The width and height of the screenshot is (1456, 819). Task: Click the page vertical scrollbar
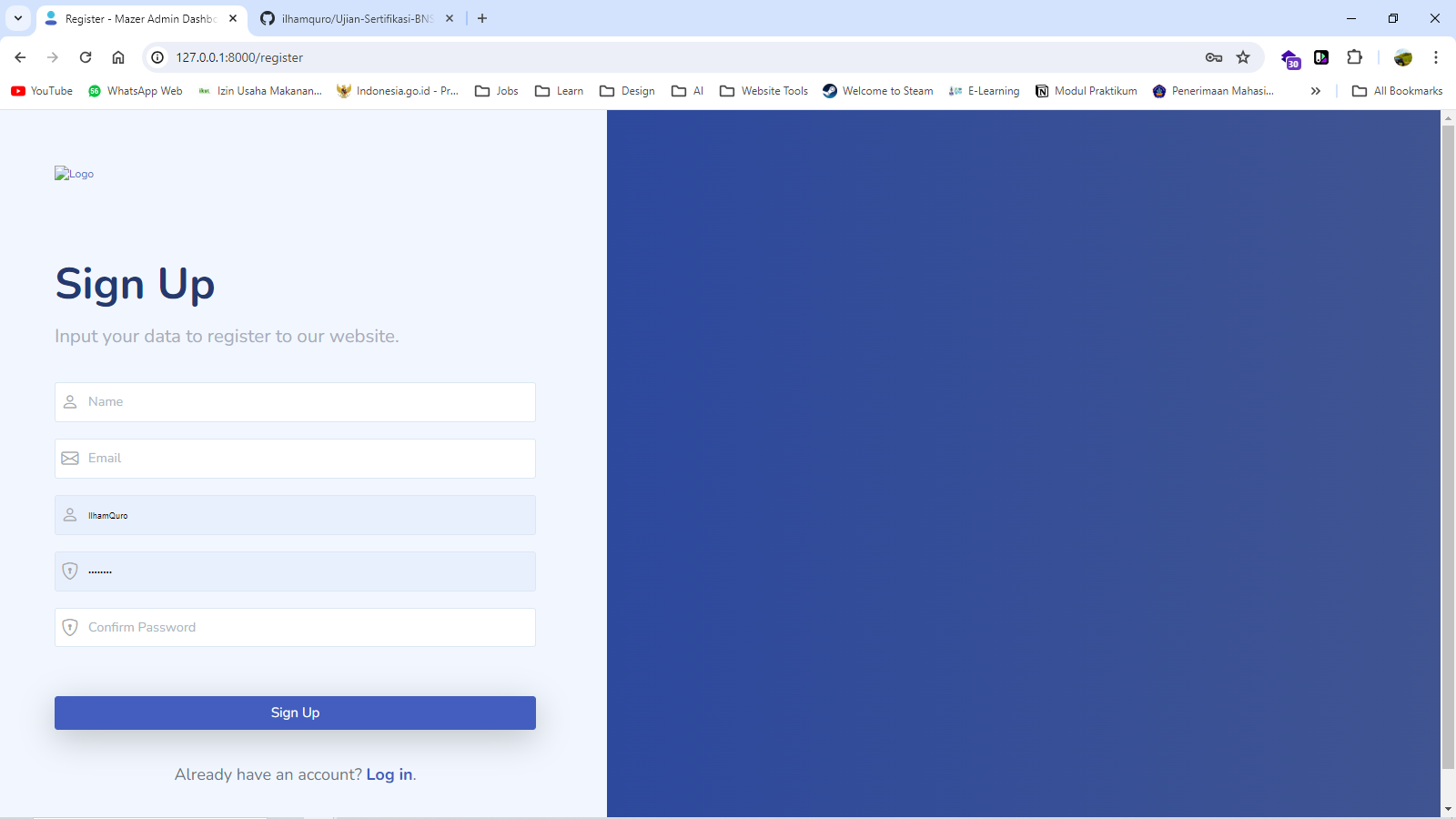pos(1448,446)
